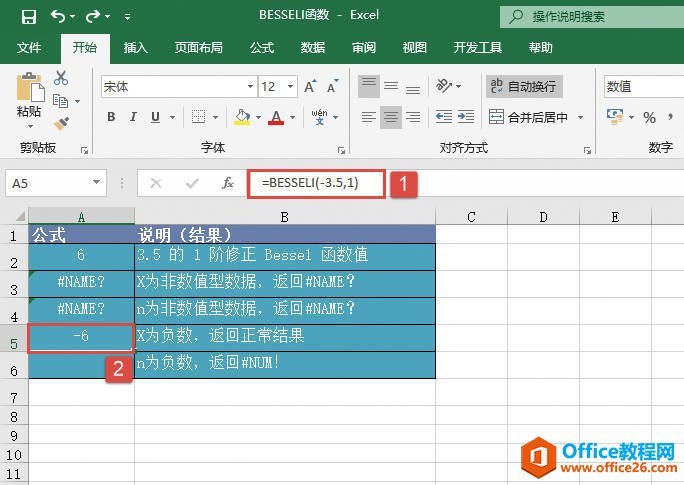The height and width of the screenshot is (485, 684).
Task: Apply the yellow fill color bucket
Action: 242,117
